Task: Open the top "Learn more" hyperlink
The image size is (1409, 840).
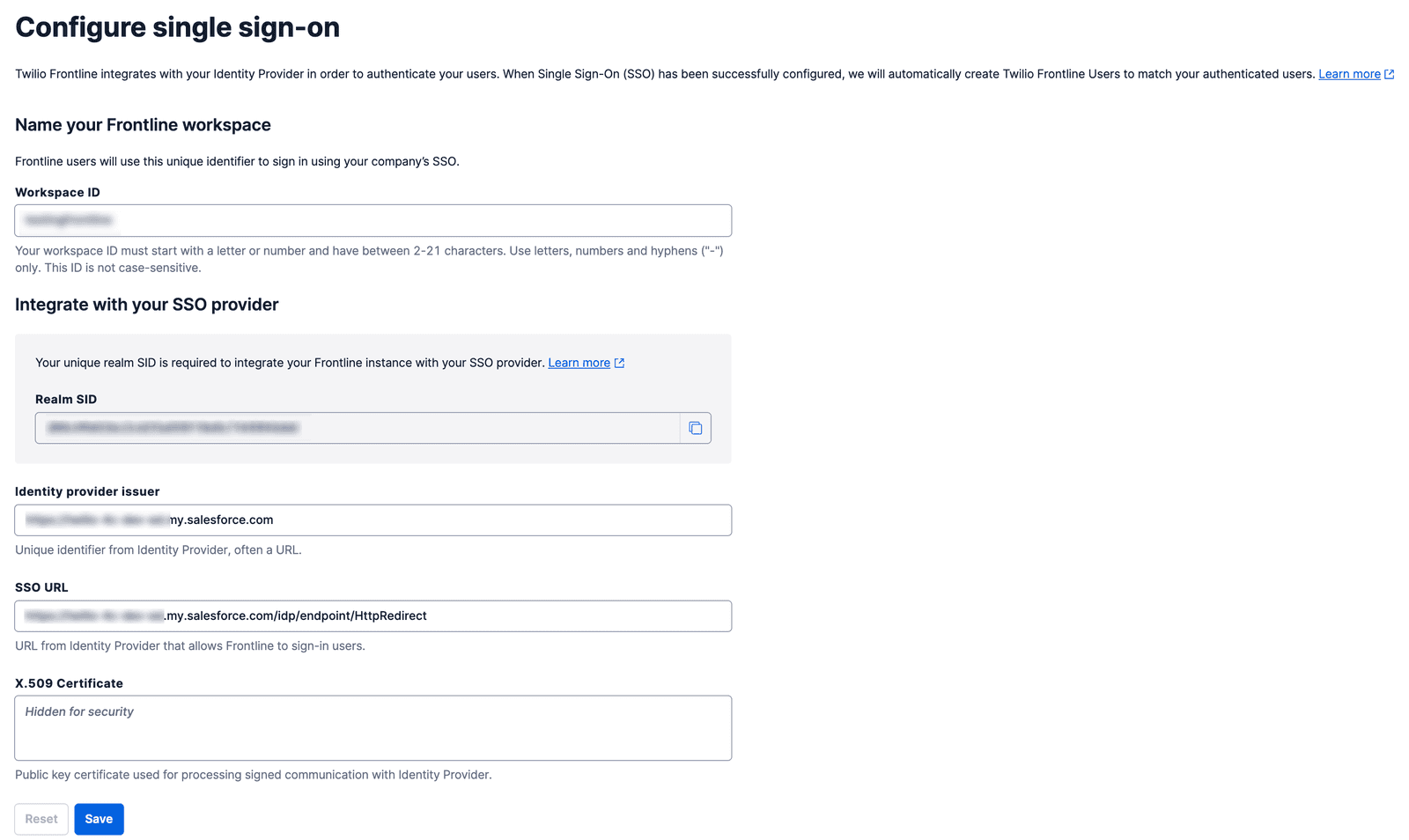Action: coord(1348,74)
